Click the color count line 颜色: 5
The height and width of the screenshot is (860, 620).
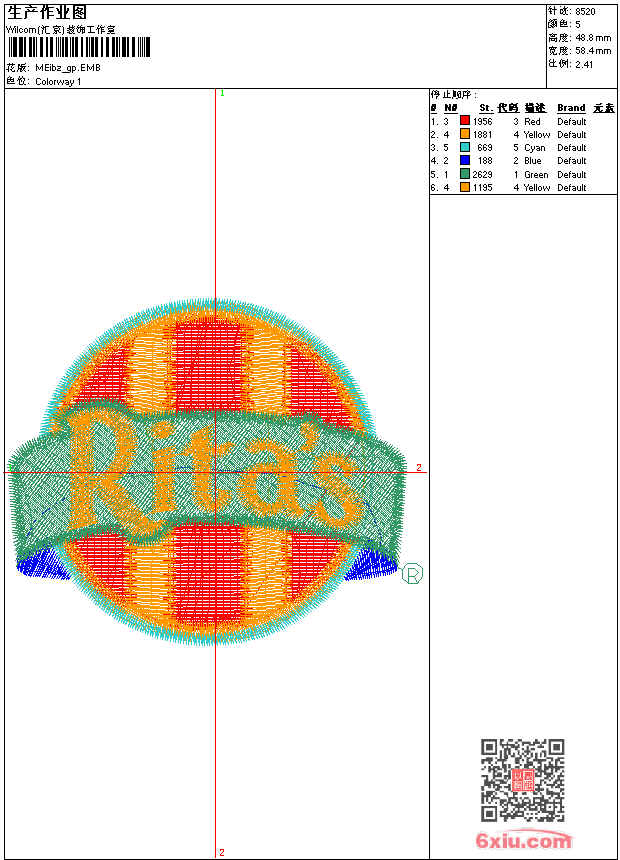click(564, 24)
